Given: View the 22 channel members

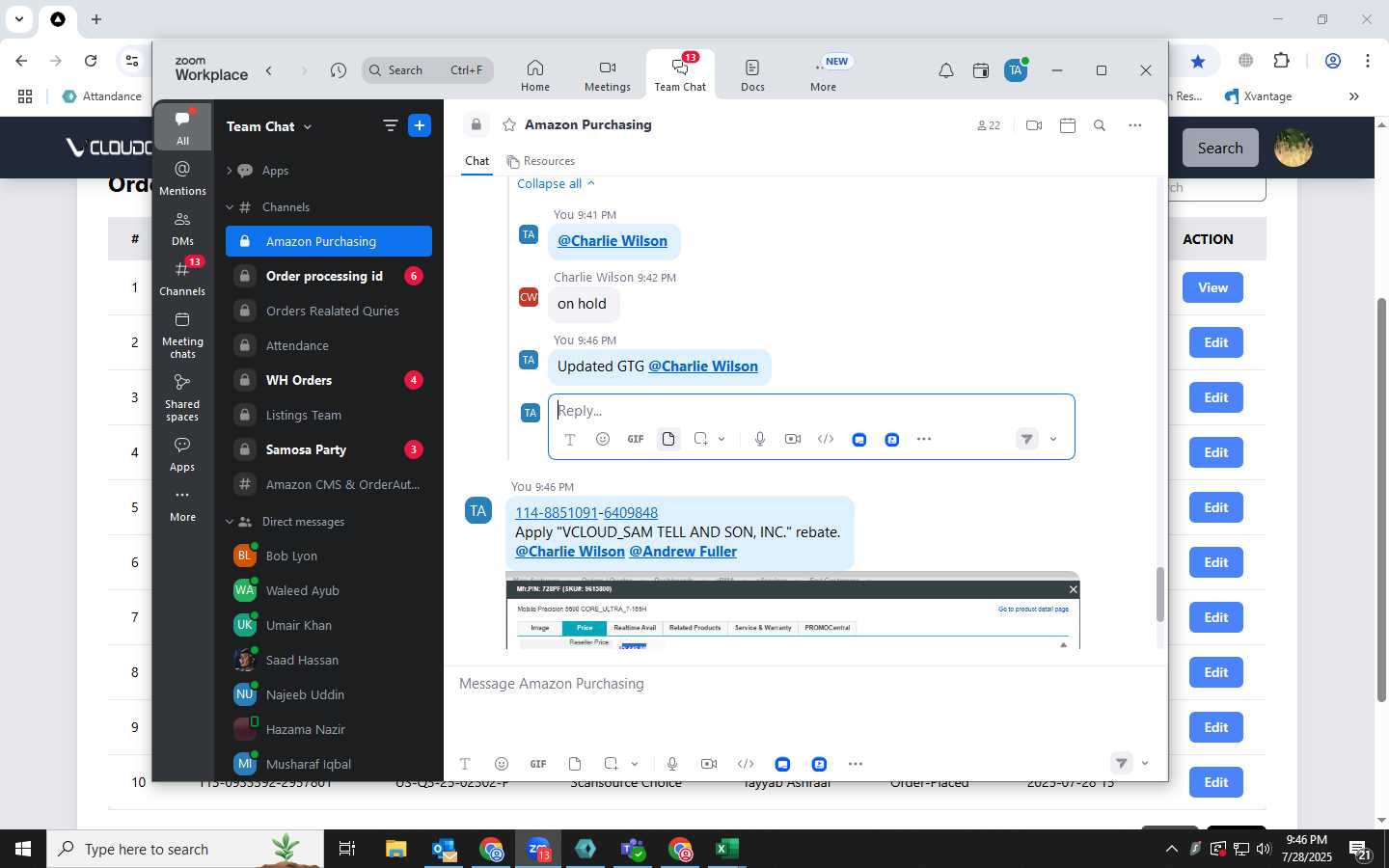Looking at the screenshot, I should point(989,125).
